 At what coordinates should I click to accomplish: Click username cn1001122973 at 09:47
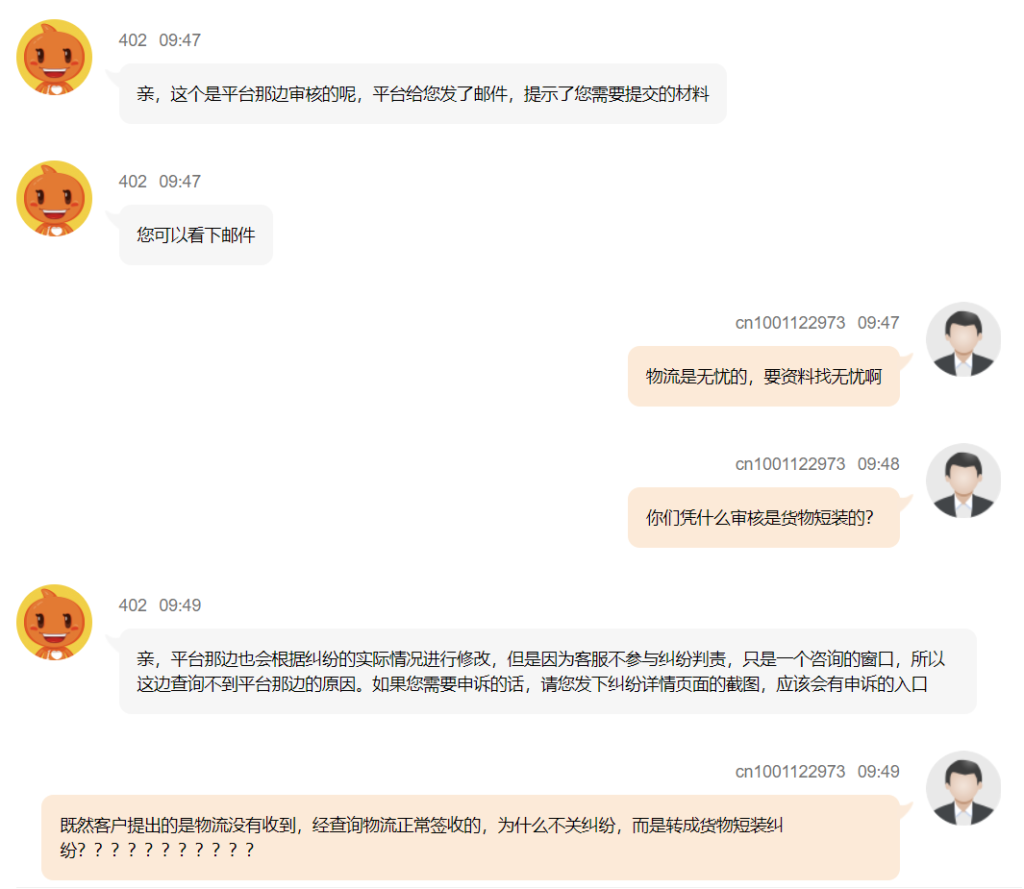point(790,323)
